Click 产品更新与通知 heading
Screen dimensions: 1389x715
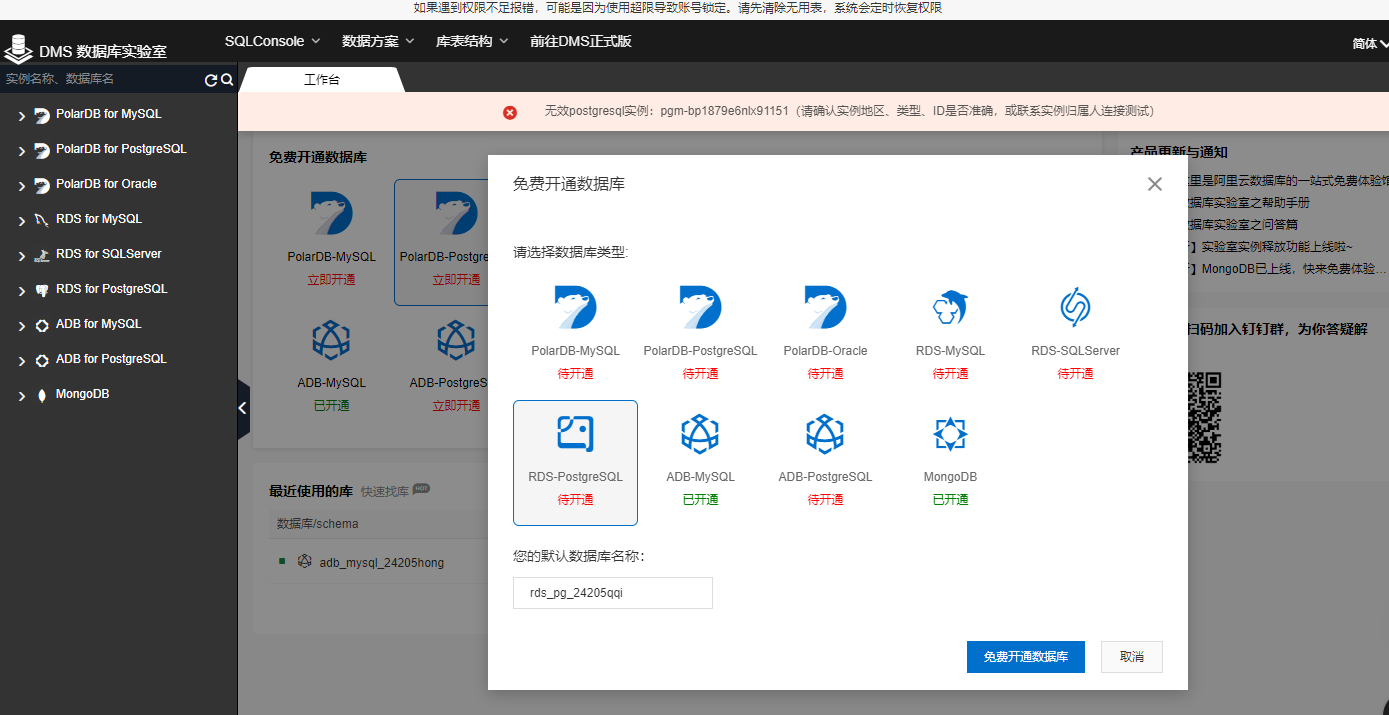click(1178, 152)
